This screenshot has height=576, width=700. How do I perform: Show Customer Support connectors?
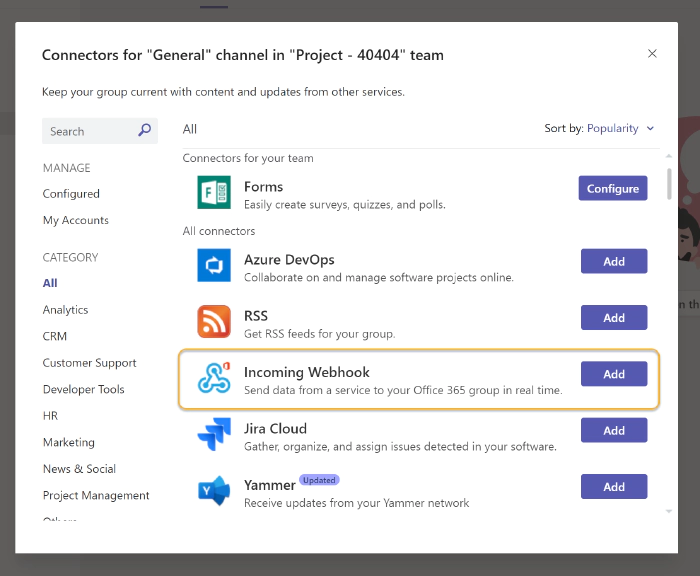tap(90, 363)
